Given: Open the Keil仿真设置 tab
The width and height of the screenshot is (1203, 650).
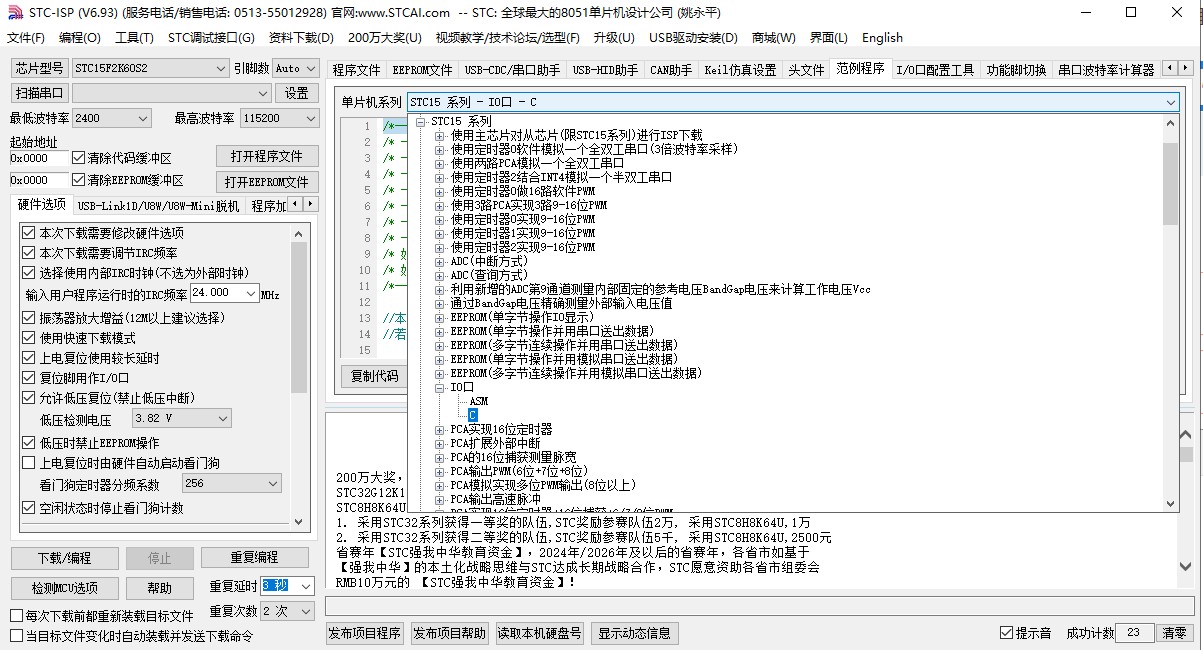Looking at the screenshot, I should pyautogui.click(x=740, y=70).
